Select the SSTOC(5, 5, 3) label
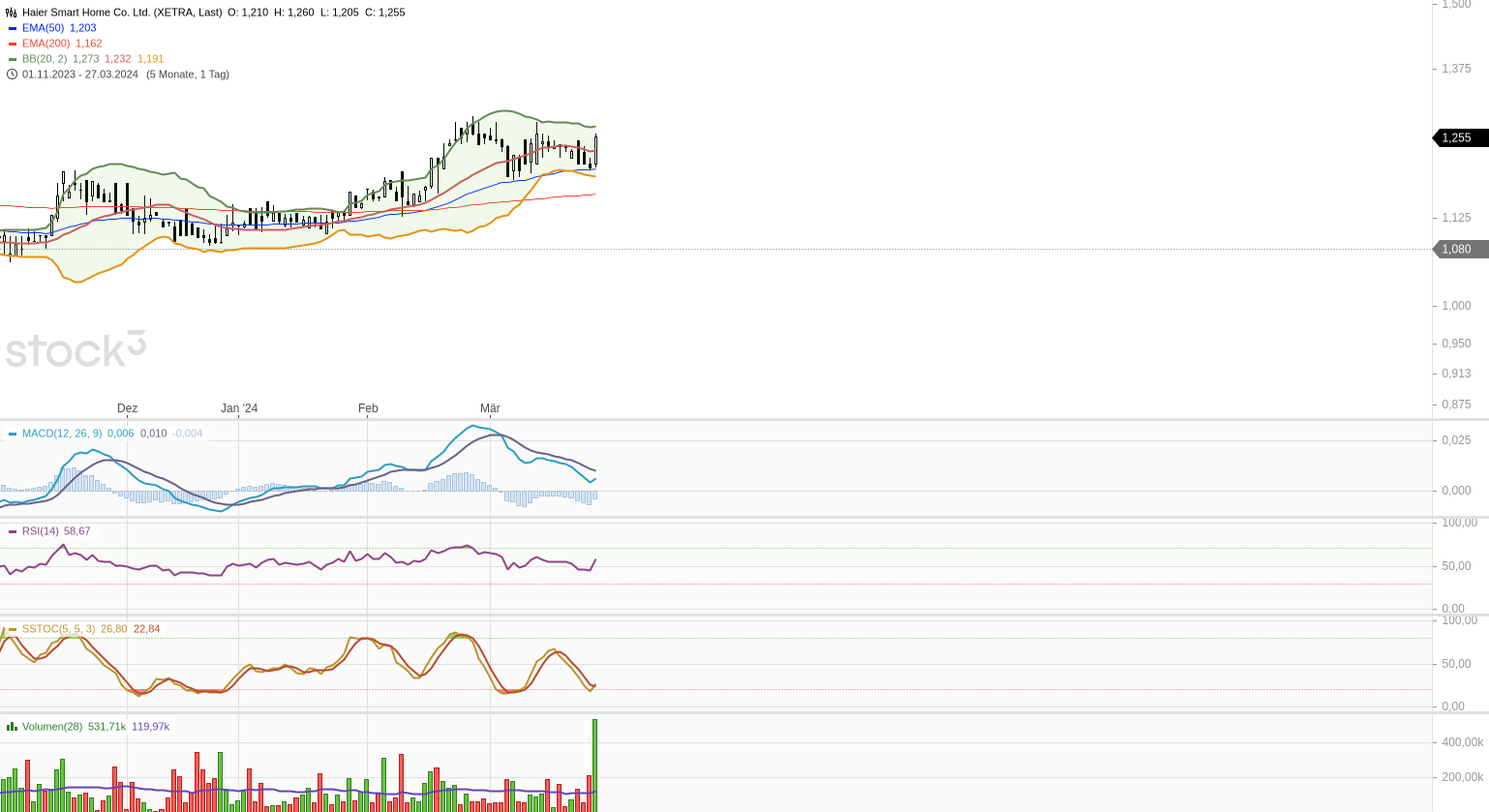1489x812 pixels. click(58, 629)
